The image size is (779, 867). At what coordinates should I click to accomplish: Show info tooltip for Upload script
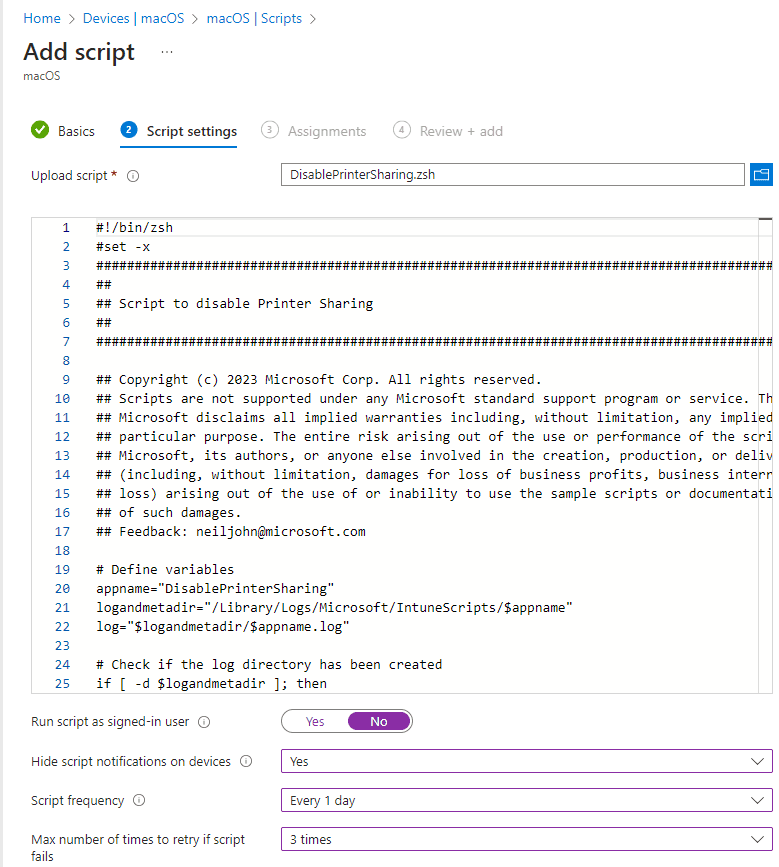pos(133,176)
